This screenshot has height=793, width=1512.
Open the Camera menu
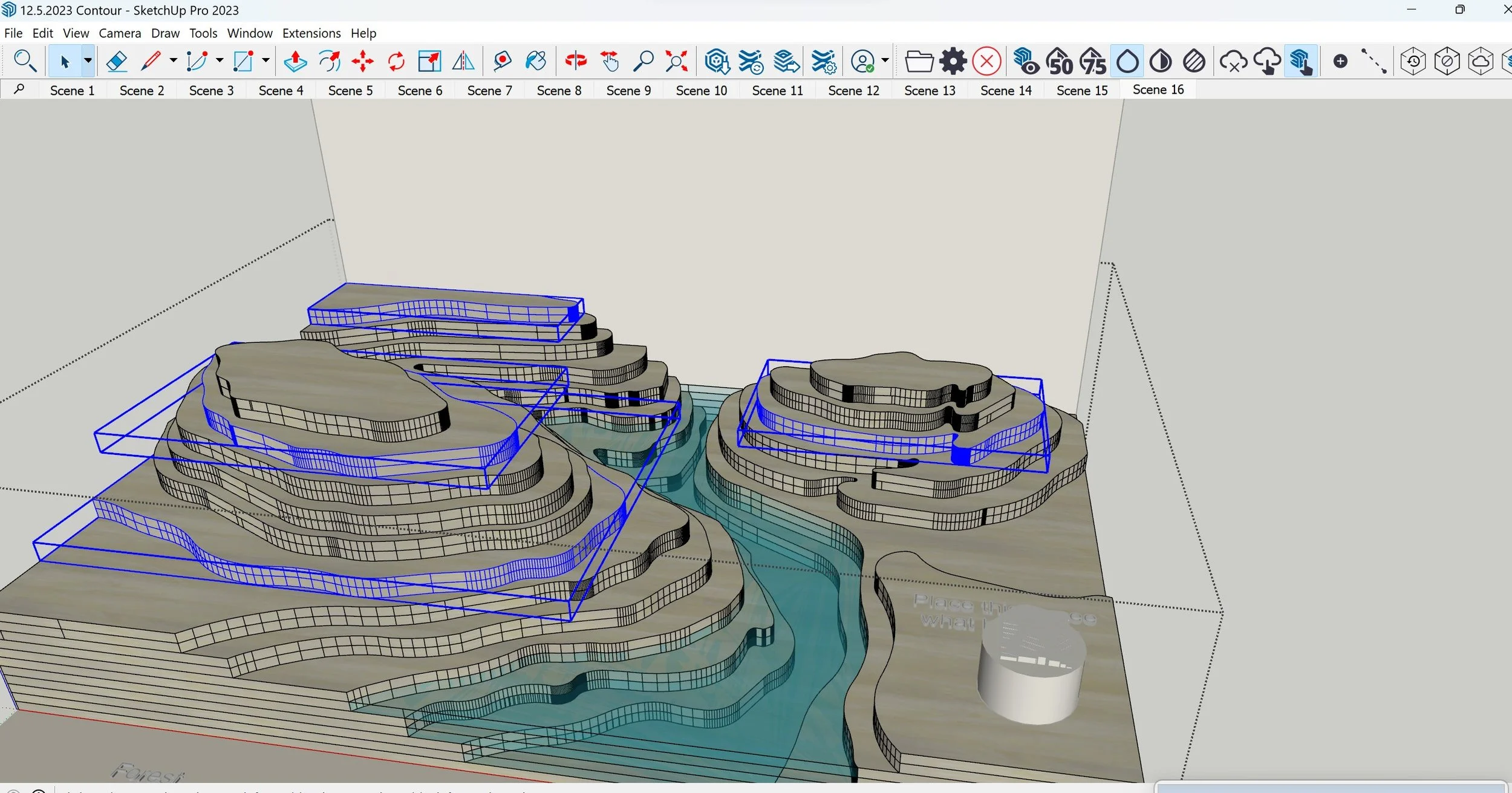coord(120,33)
